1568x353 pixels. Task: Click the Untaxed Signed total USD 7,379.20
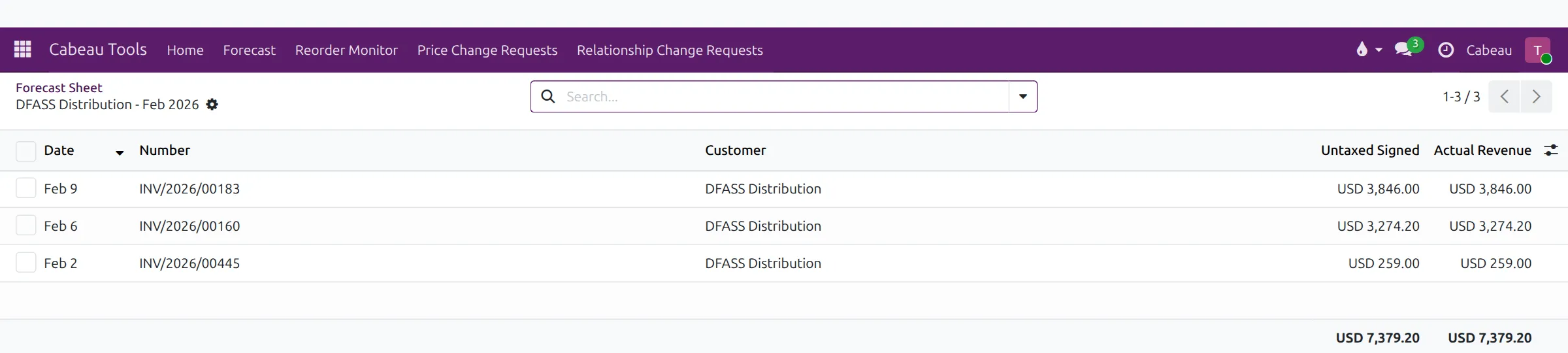pyautogui.click(x=1377, y=338)
